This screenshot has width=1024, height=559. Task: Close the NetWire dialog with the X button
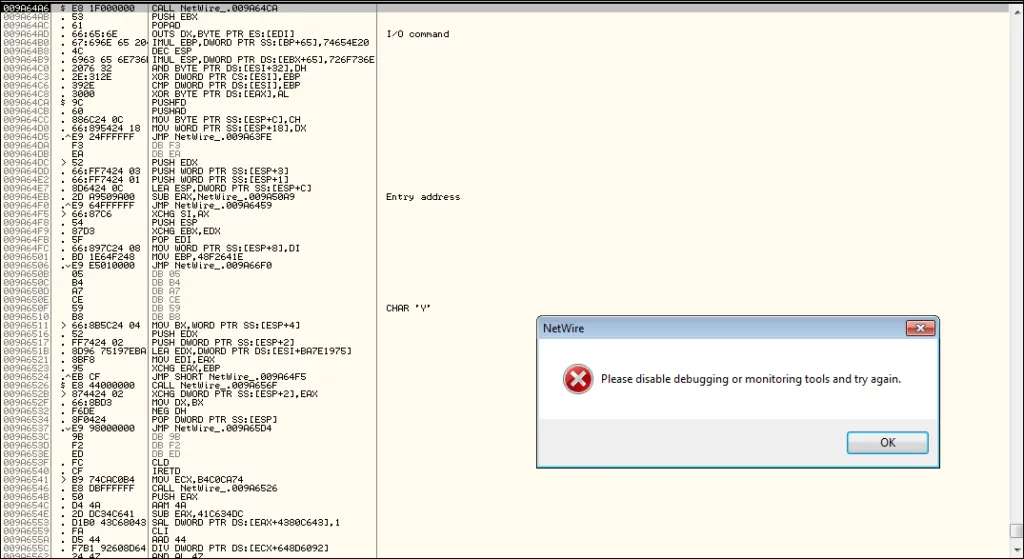[920, 328]
